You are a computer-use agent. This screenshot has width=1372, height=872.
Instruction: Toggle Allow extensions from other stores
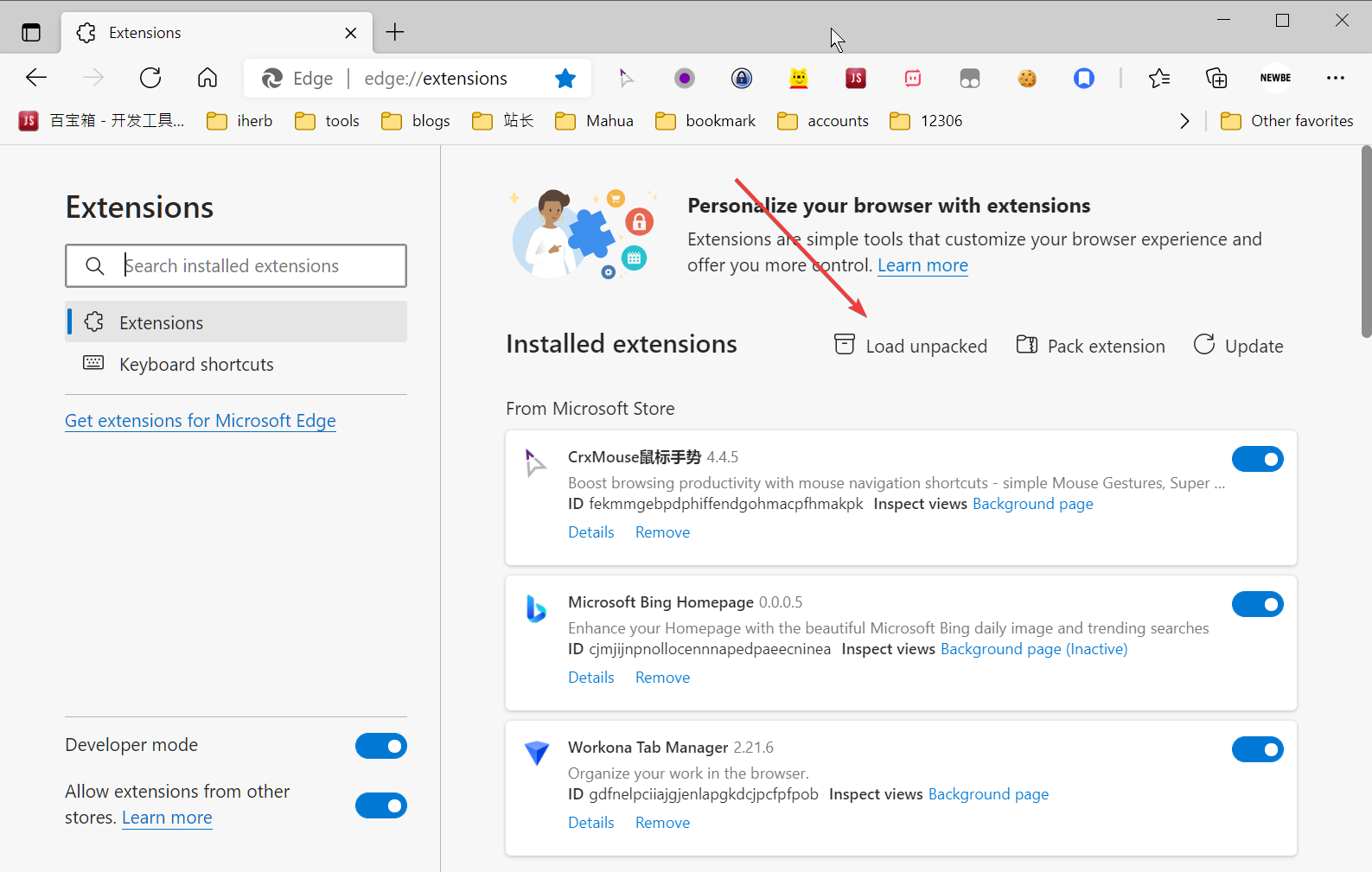pyautogui.click(x=381, y=805)
